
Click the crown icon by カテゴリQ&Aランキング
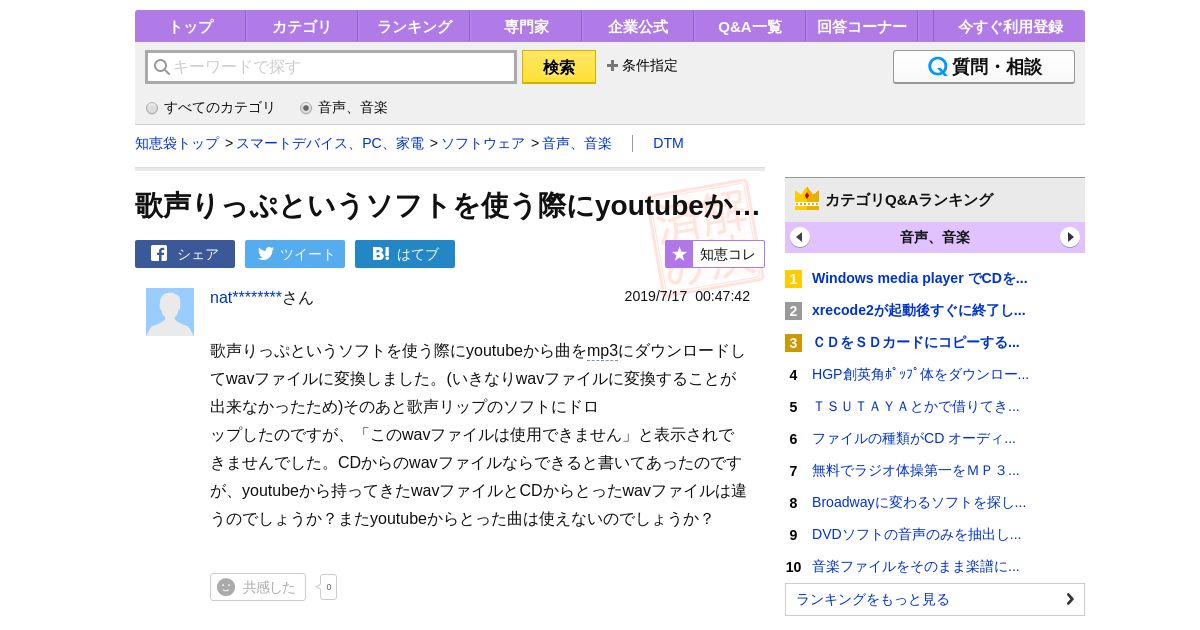pos(807,199)
